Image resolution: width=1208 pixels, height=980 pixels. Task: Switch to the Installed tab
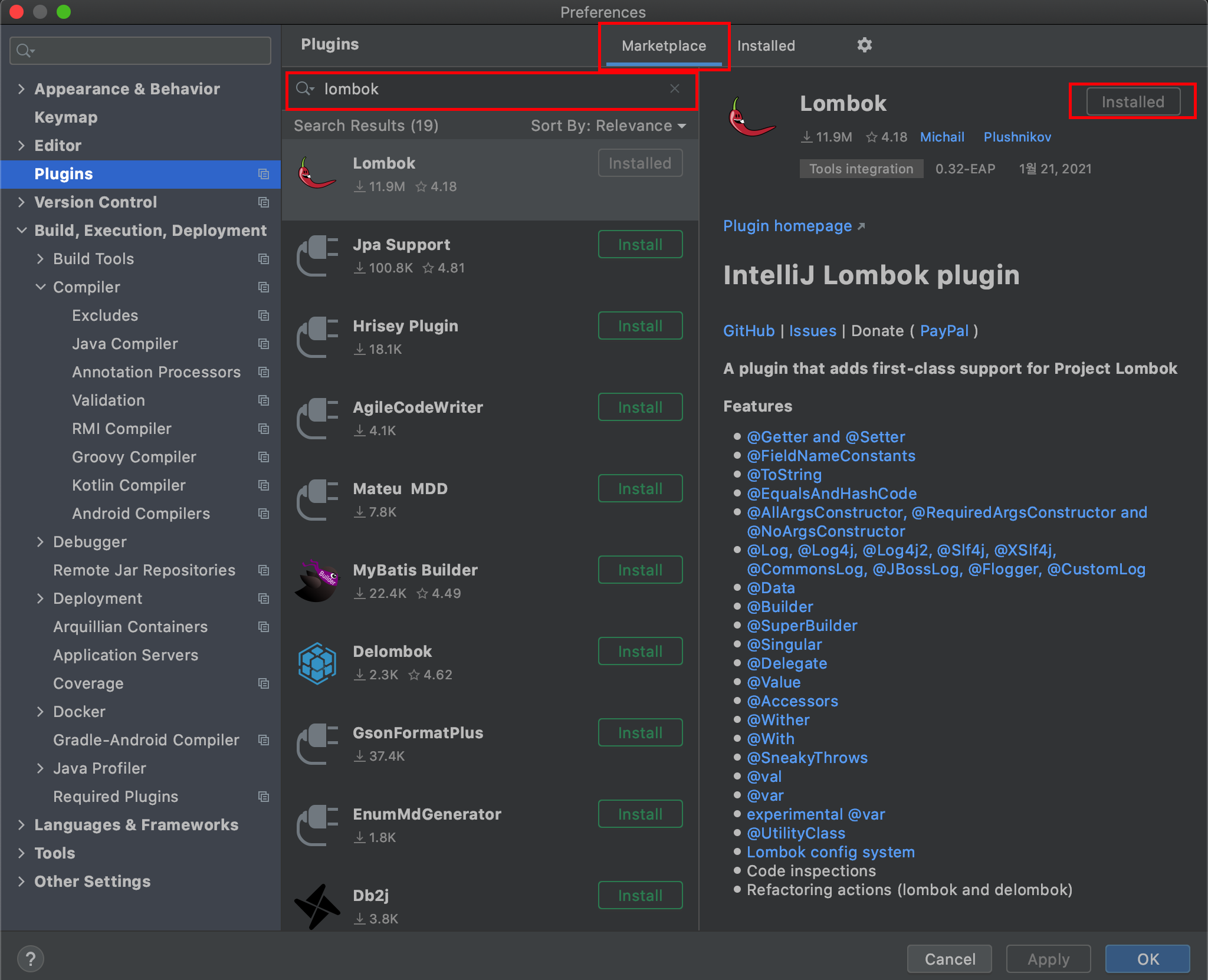coord(766,45)
